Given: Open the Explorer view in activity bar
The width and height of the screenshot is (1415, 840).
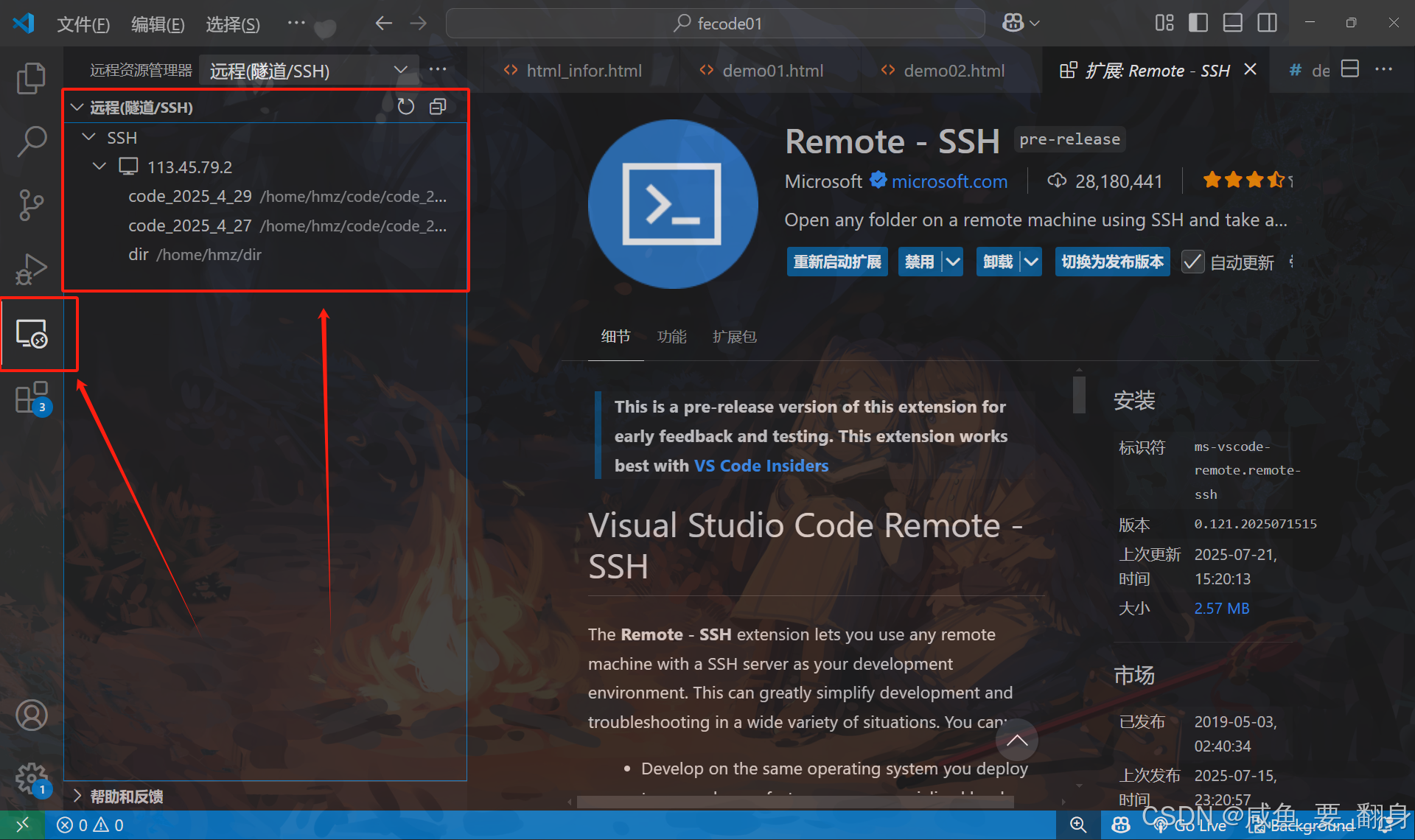Looking at the screenshot, I should (x=31, y=78).
